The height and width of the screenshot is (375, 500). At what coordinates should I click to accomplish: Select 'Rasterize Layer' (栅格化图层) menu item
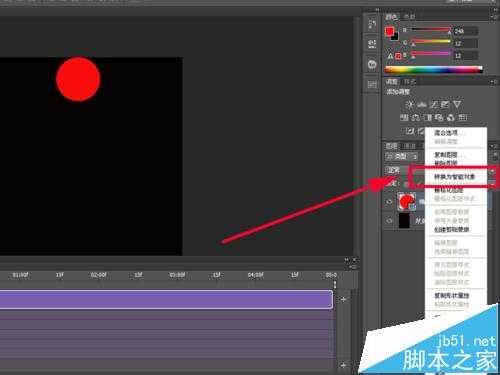coord(448,190)
